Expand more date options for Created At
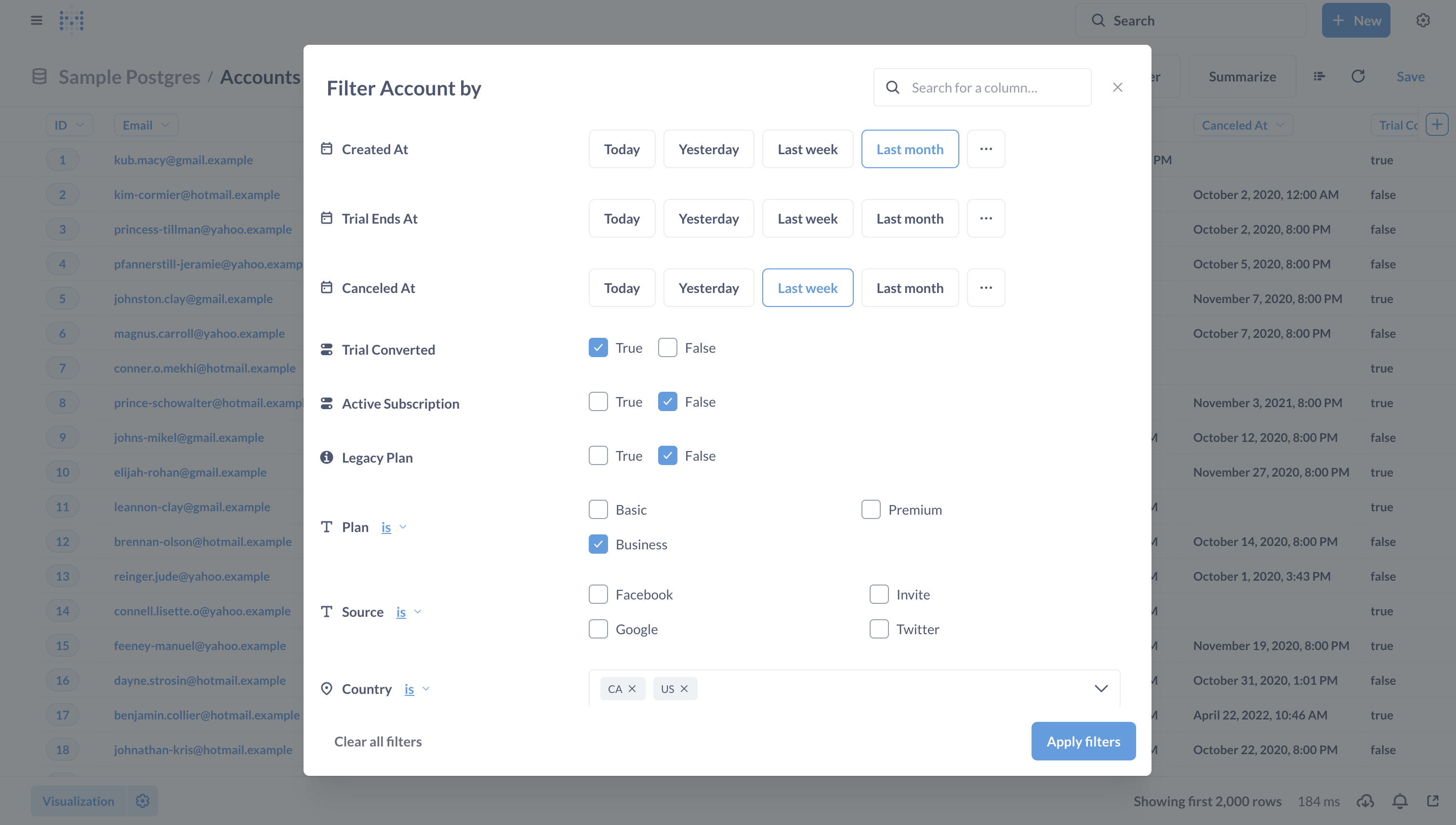 pos(986,148)
